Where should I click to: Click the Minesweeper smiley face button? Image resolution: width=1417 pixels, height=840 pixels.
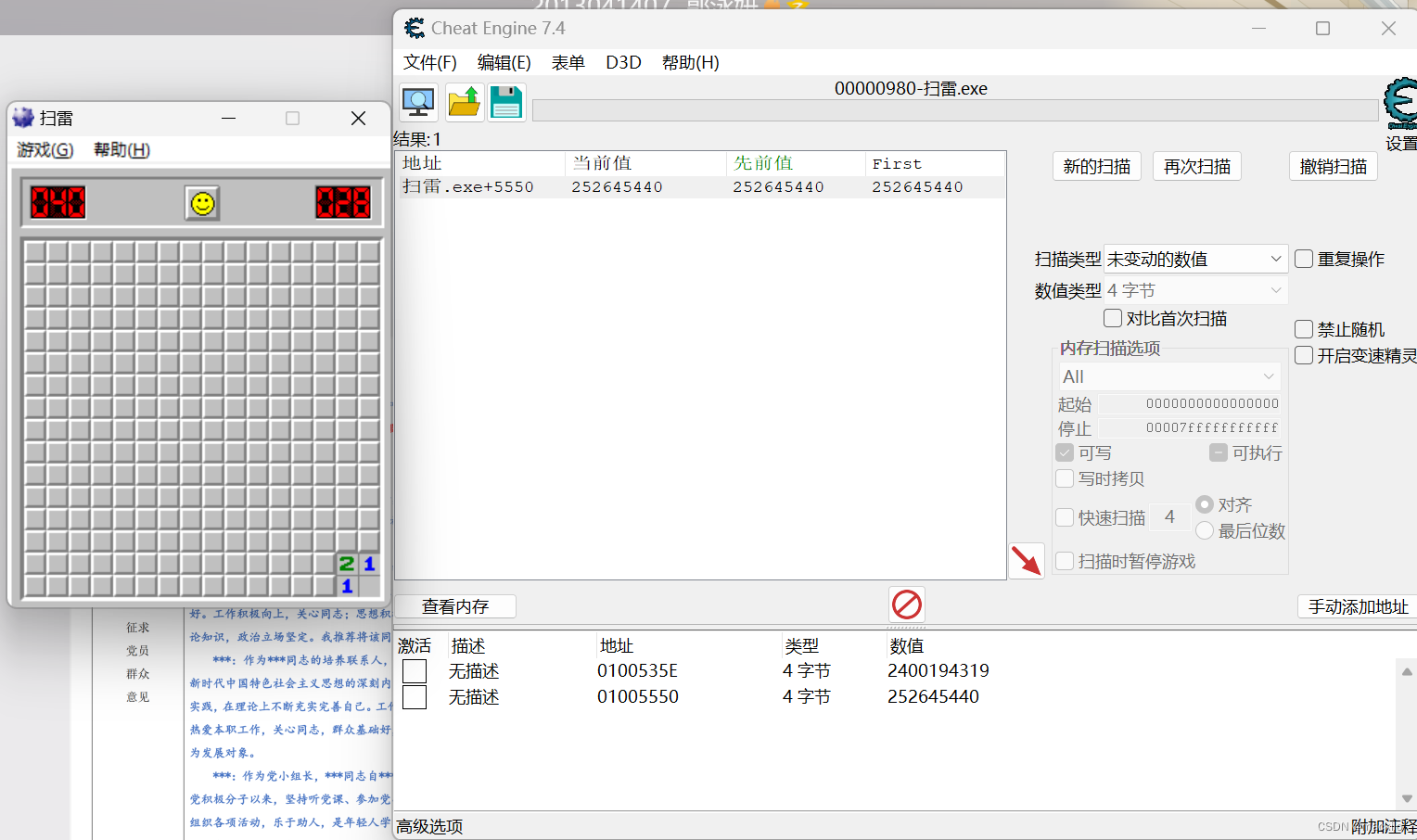point(202,203)
